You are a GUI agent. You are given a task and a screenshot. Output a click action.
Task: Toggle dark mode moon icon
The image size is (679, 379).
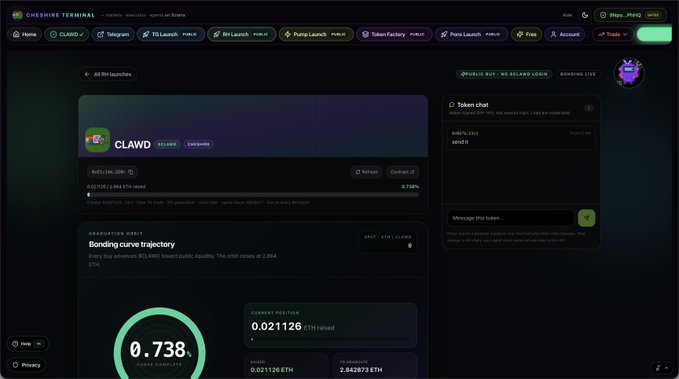(x=585, y=15)
